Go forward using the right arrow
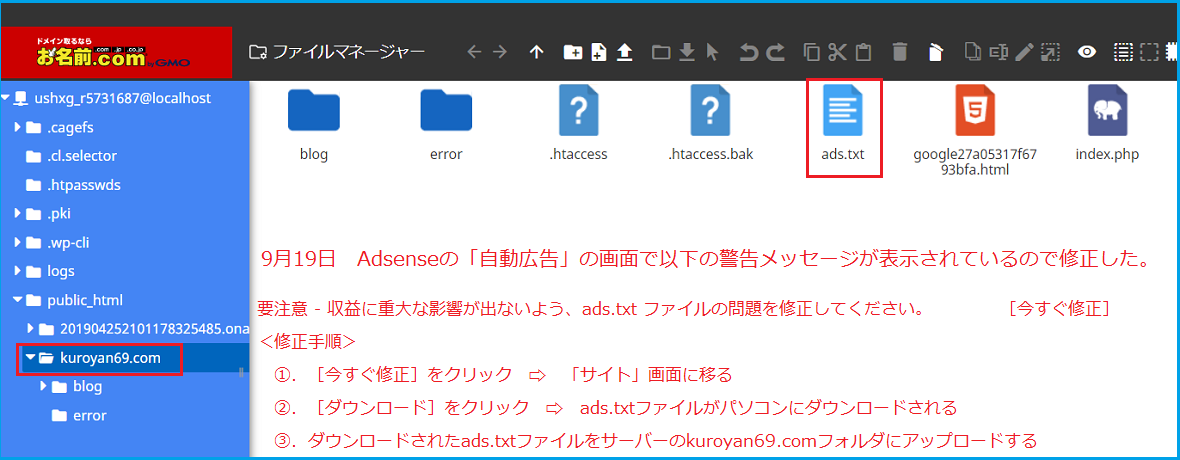The height and width of the screenshot is (460, 1180). [x=500, y=52]
